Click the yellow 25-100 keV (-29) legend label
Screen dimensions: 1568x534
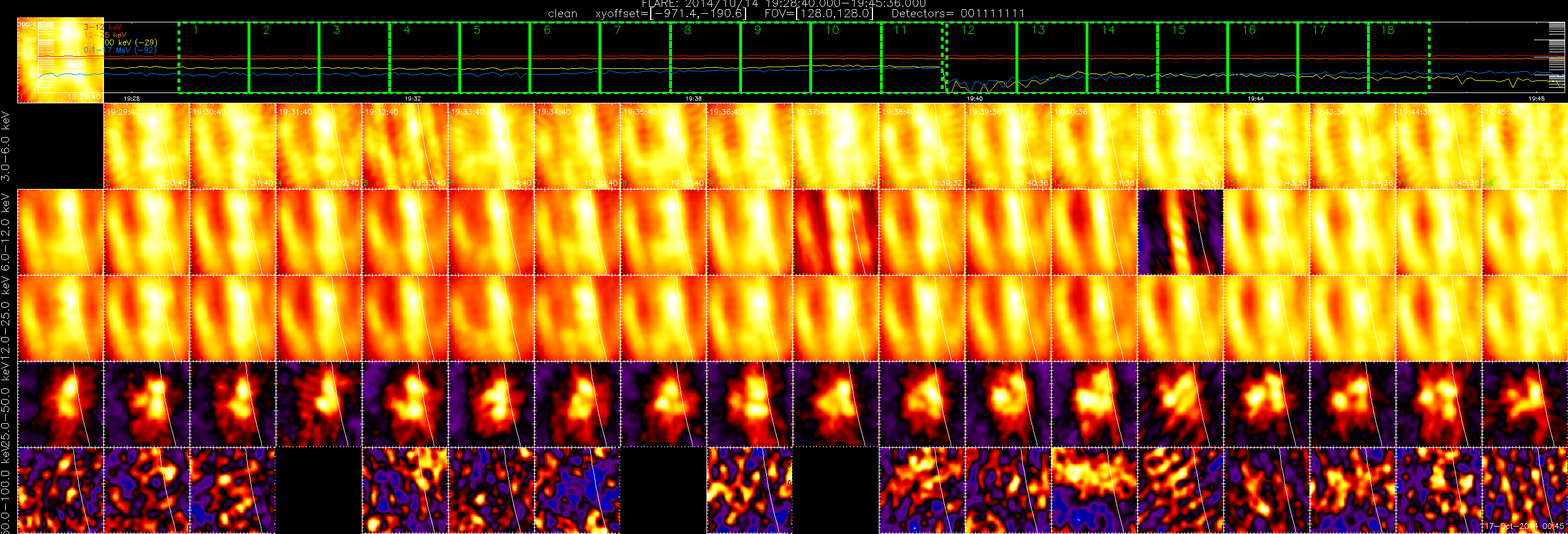pos(121,42)
